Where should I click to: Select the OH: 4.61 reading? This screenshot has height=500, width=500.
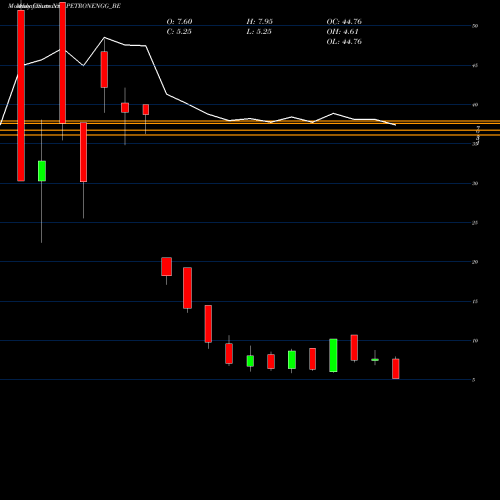click(x=342, y=31)
